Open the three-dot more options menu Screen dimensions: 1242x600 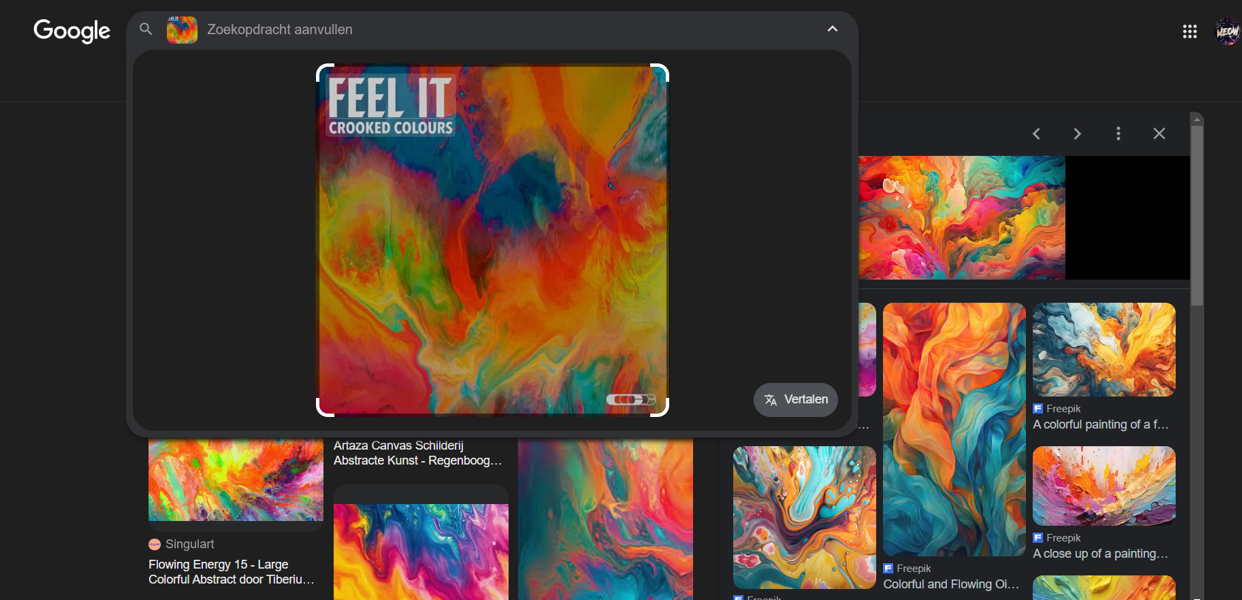pos(1118,134)
